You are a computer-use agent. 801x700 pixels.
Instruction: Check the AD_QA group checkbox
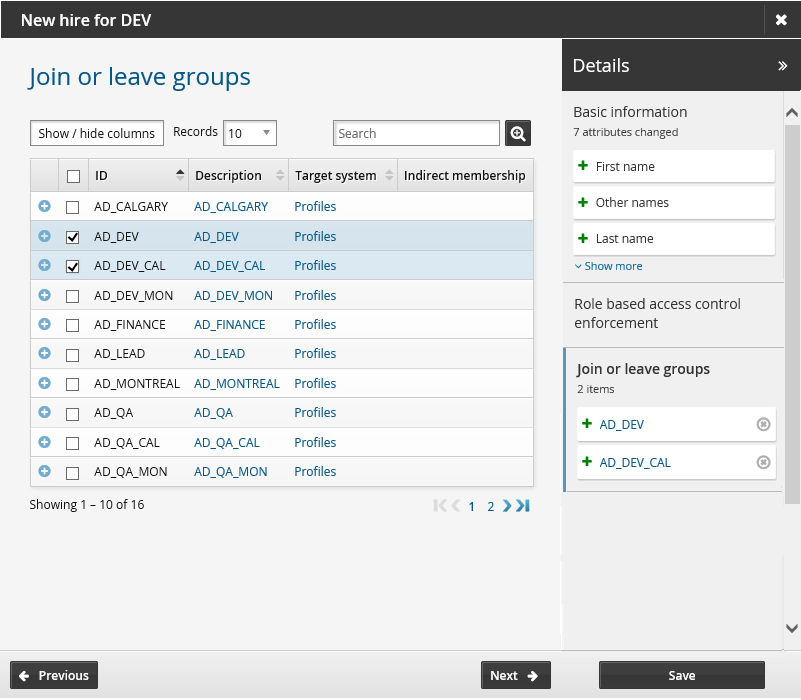[x=72, y=413]
